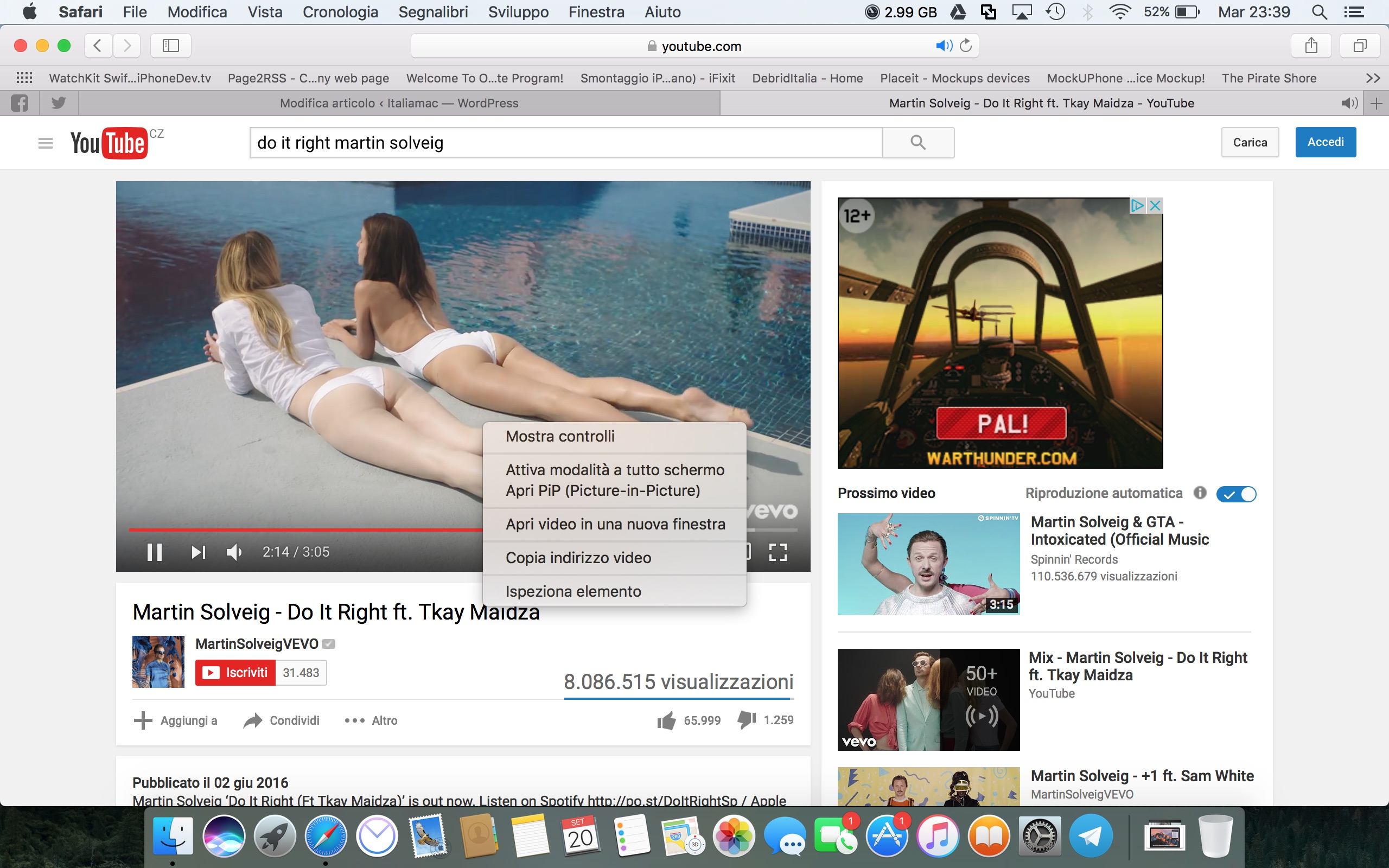This screenshot has height=868, width=1389.
Task: Pause the YouTube video
Action: point(154,552)
